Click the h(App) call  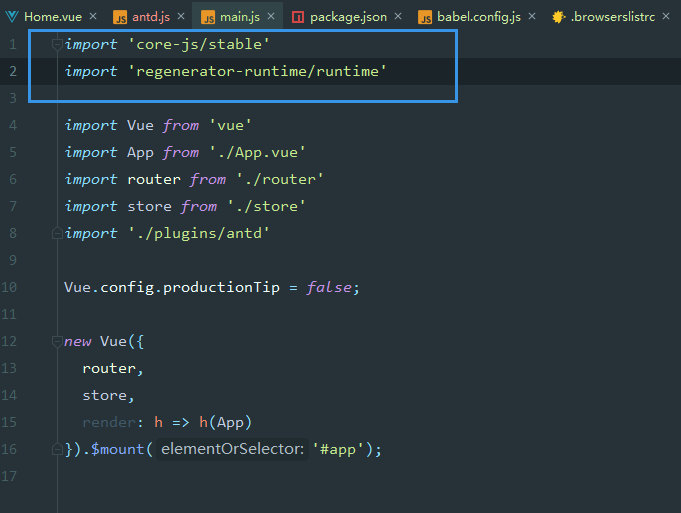click(225, 422)
